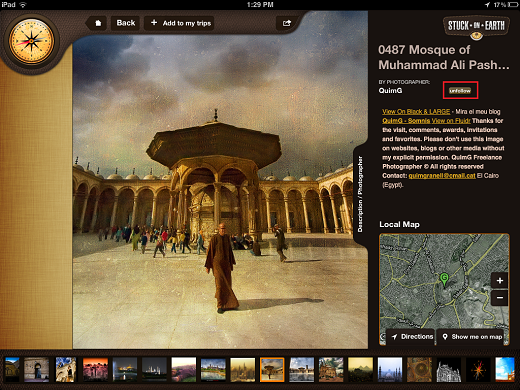
Task: Toggle unfollow for photographer QuimG
Action: point(460,90)
